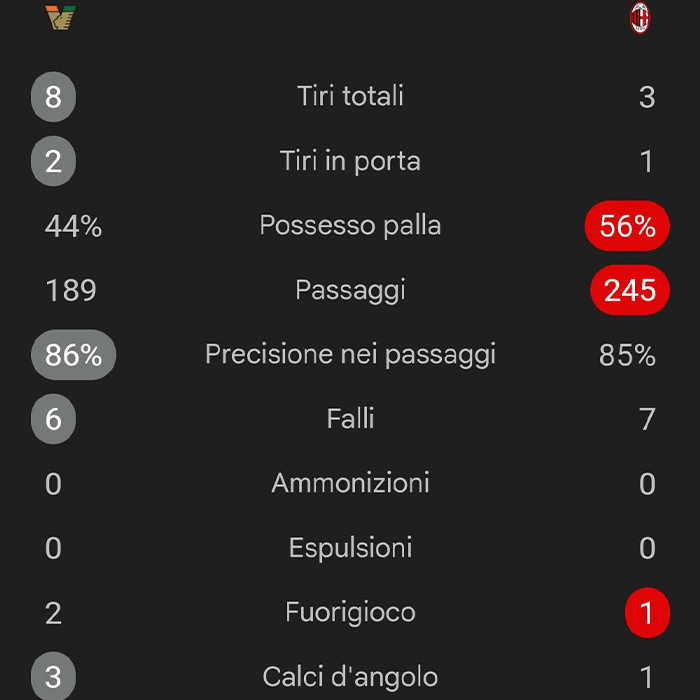
Task: Select Precisione nei passaggi label
Action: 350,355
